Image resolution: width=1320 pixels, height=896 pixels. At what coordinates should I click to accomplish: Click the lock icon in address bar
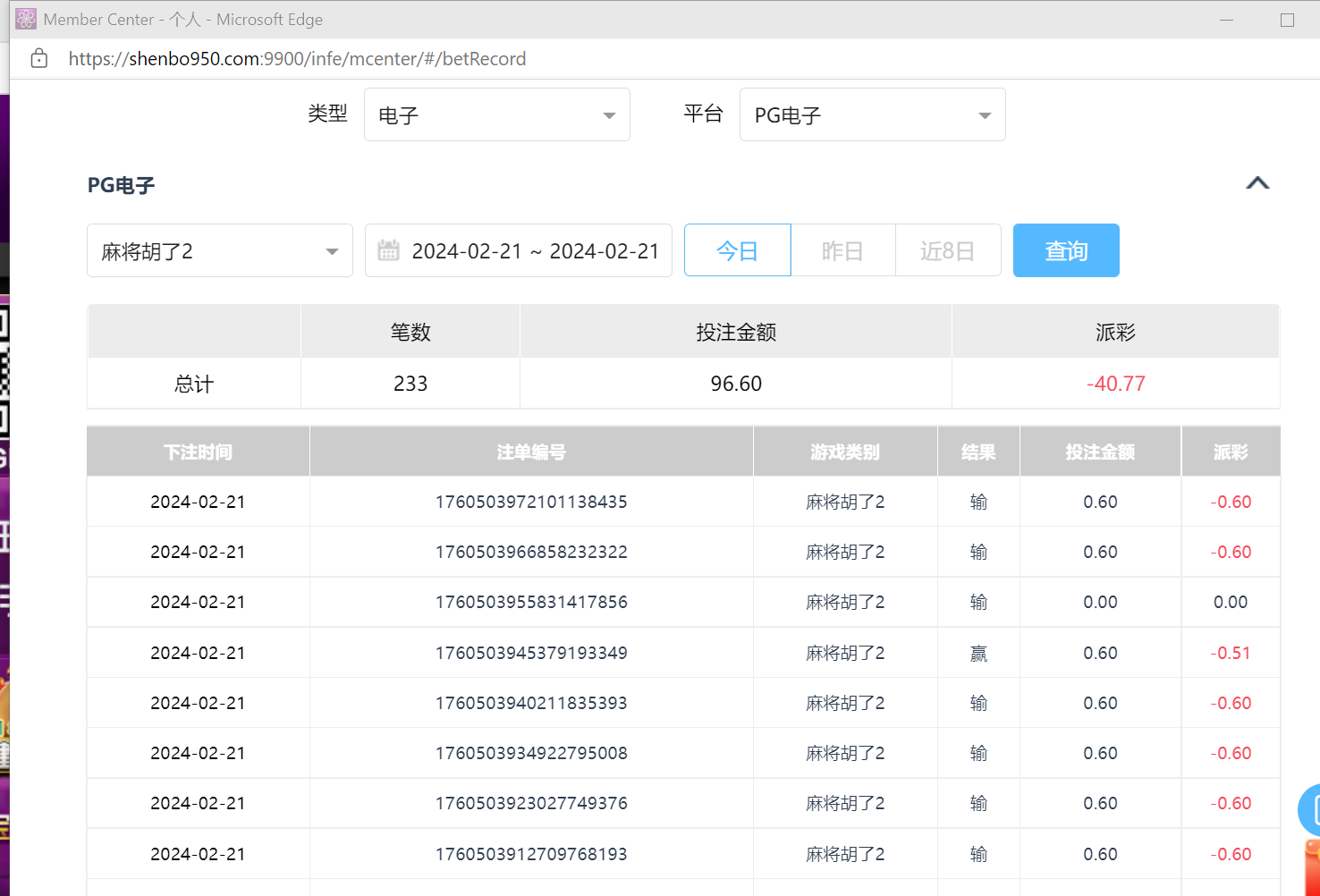[x=38, y=59]
